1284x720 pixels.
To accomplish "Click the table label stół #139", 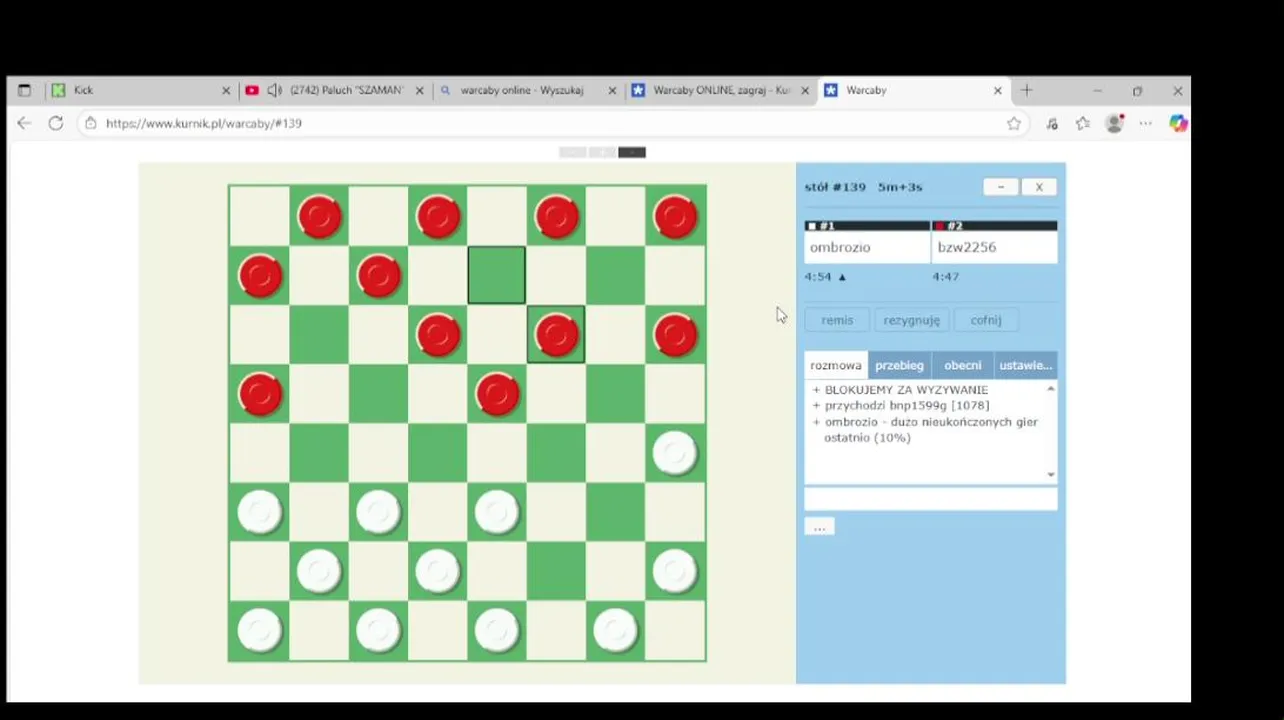I will point(835,187).
